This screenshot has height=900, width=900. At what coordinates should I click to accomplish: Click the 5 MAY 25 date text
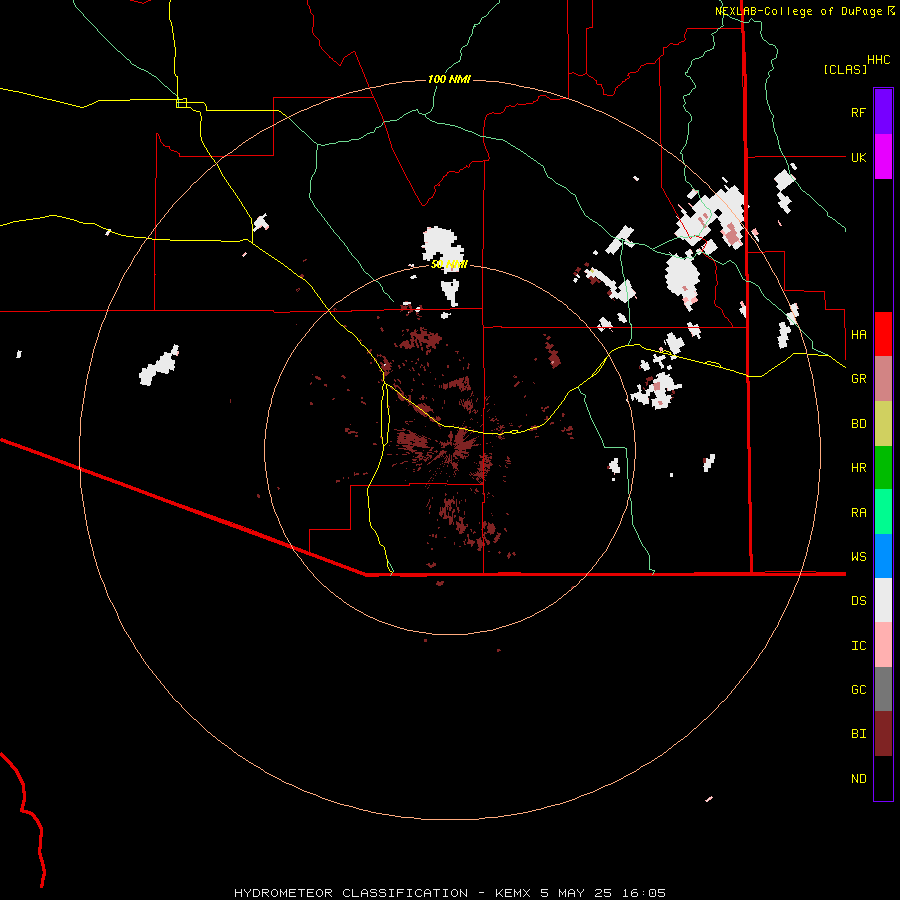click(x=576, y=893)
